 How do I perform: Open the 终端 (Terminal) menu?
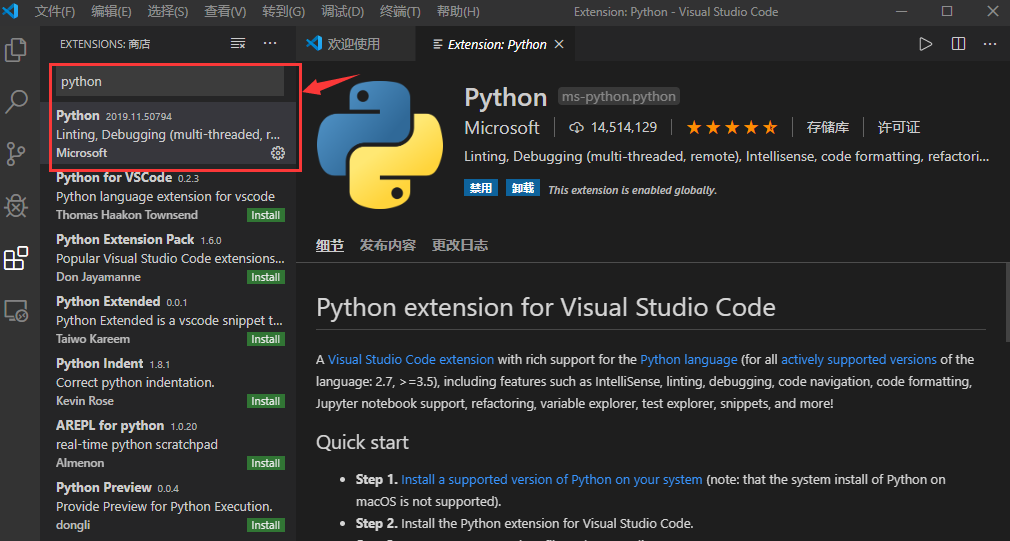pos(401,11)
